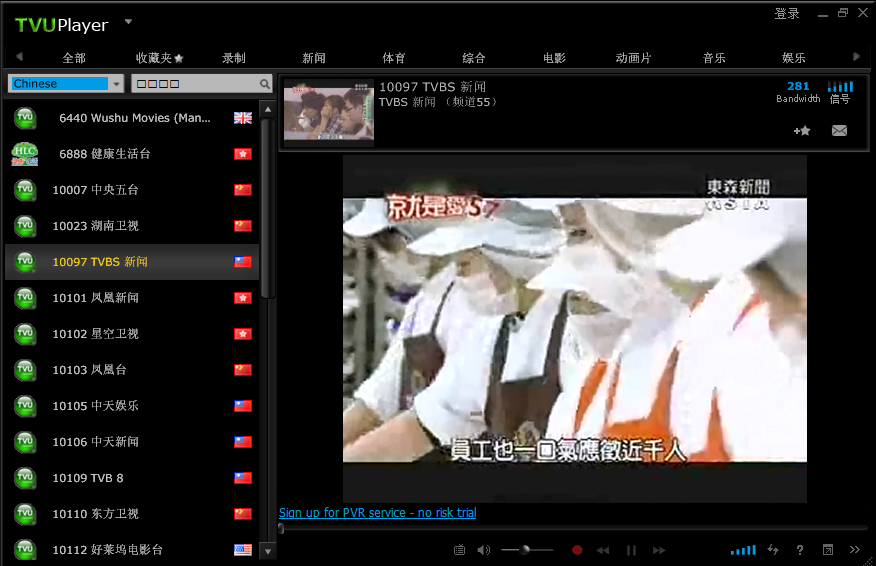Select channel 10112 好莱坞电影台

pos(132,550)
